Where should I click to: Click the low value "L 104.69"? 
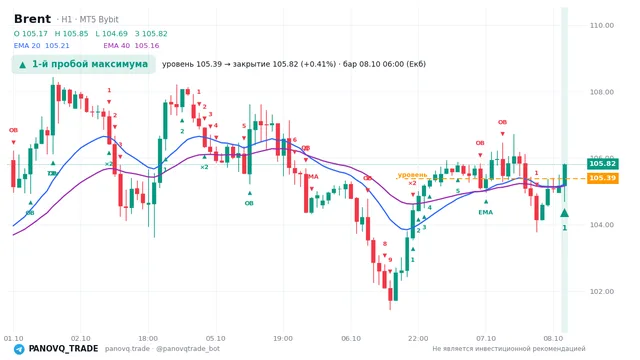111,34
